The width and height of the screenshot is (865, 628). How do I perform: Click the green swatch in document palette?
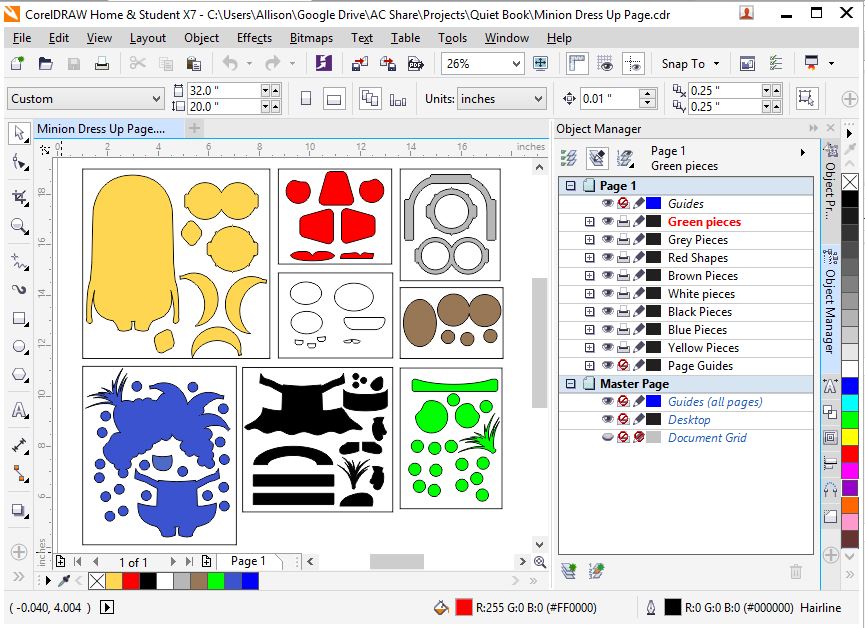pos(216,581)
